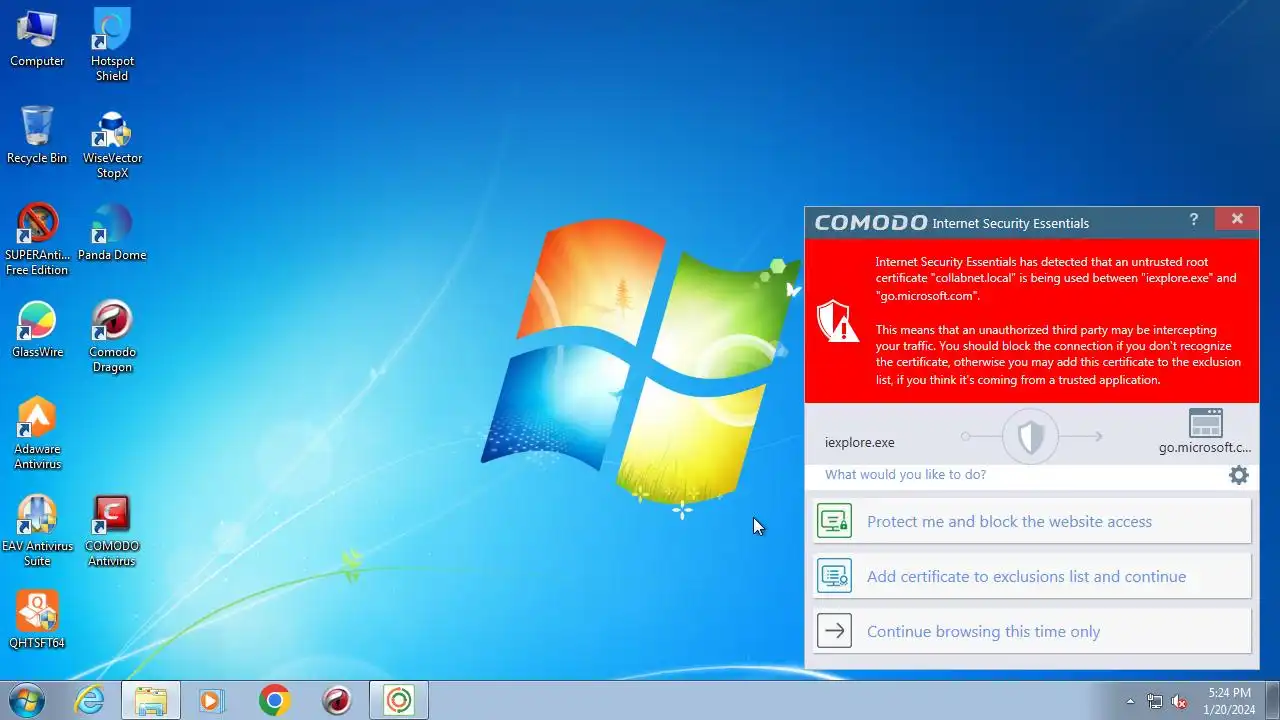Screen dimensions: 1280x720
Task: Open Adaware Antivirus shortcut
Action: (37, 434)
